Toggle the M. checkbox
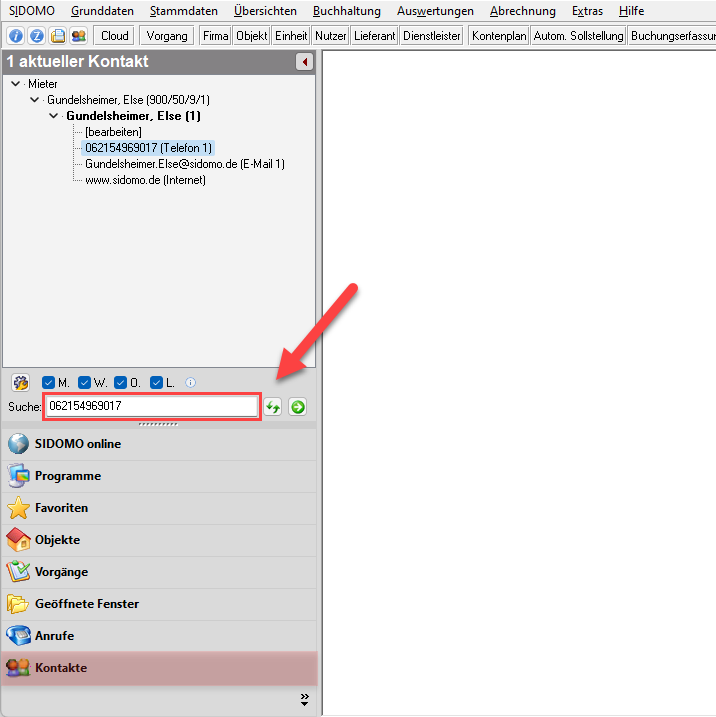 point(48,382)
